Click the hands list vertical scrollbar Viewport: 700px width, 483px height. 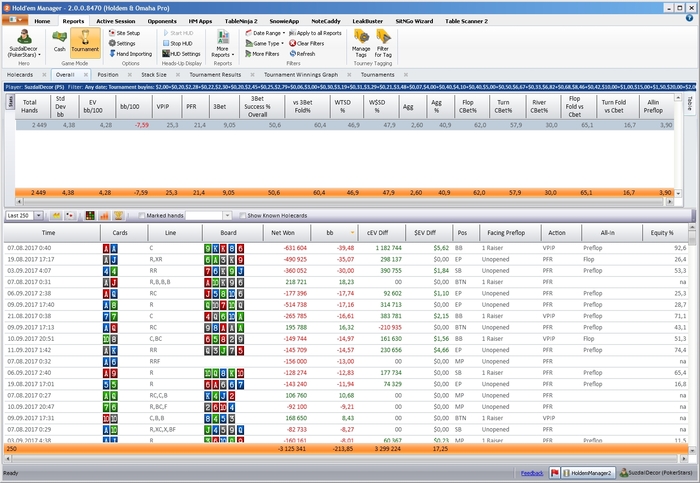(x=692, y=341)
